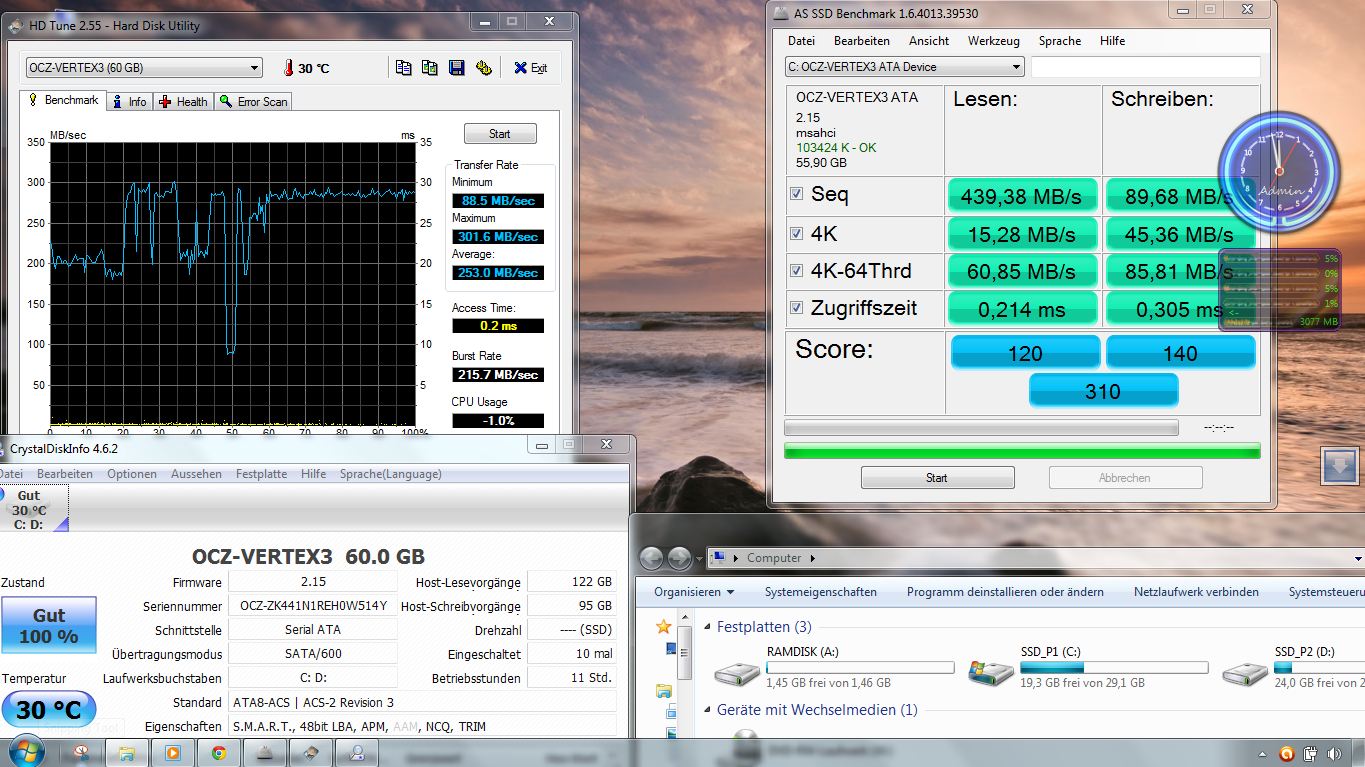This screenshot has width=1365, height=767.
Task: Select the RAMDISK (A:) drive icon
Action: pos(737,674)
